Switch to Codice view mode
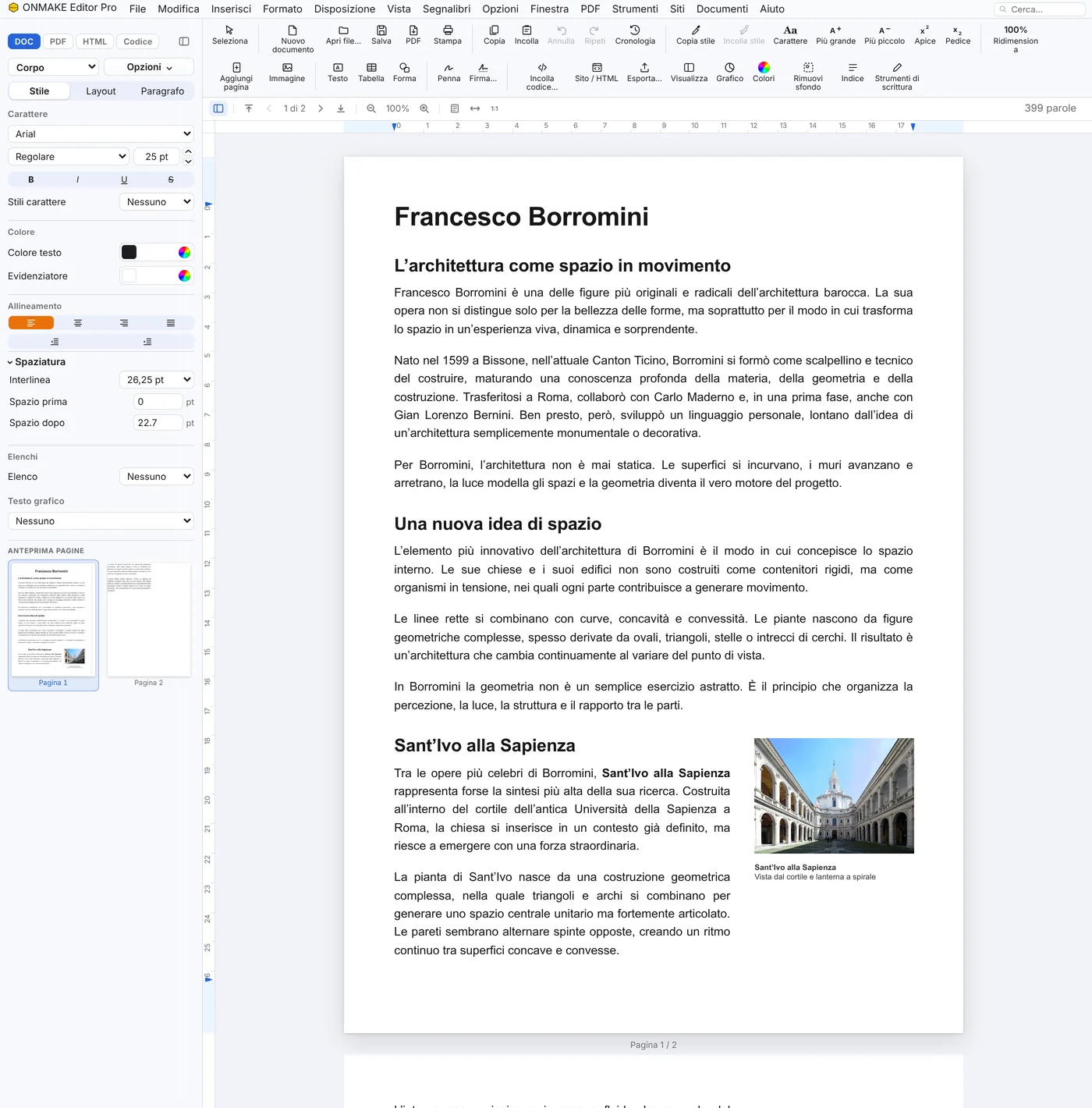Image resolution: width=1092 pixels, height=1108 pixels. coord(138,41)
